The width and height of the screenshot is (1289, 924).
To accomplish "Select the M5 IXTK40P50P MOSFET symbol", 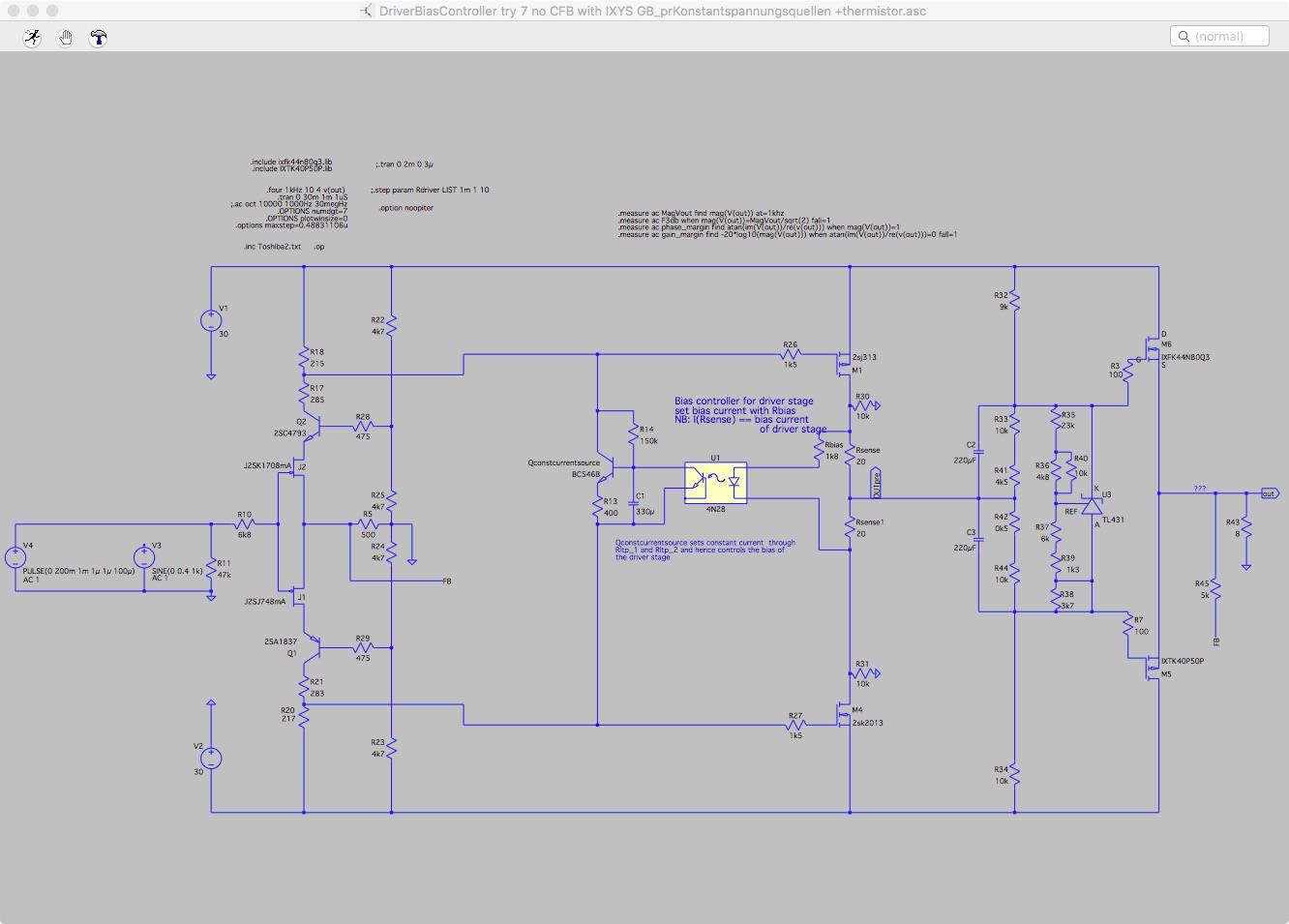I will [1152, 667].
